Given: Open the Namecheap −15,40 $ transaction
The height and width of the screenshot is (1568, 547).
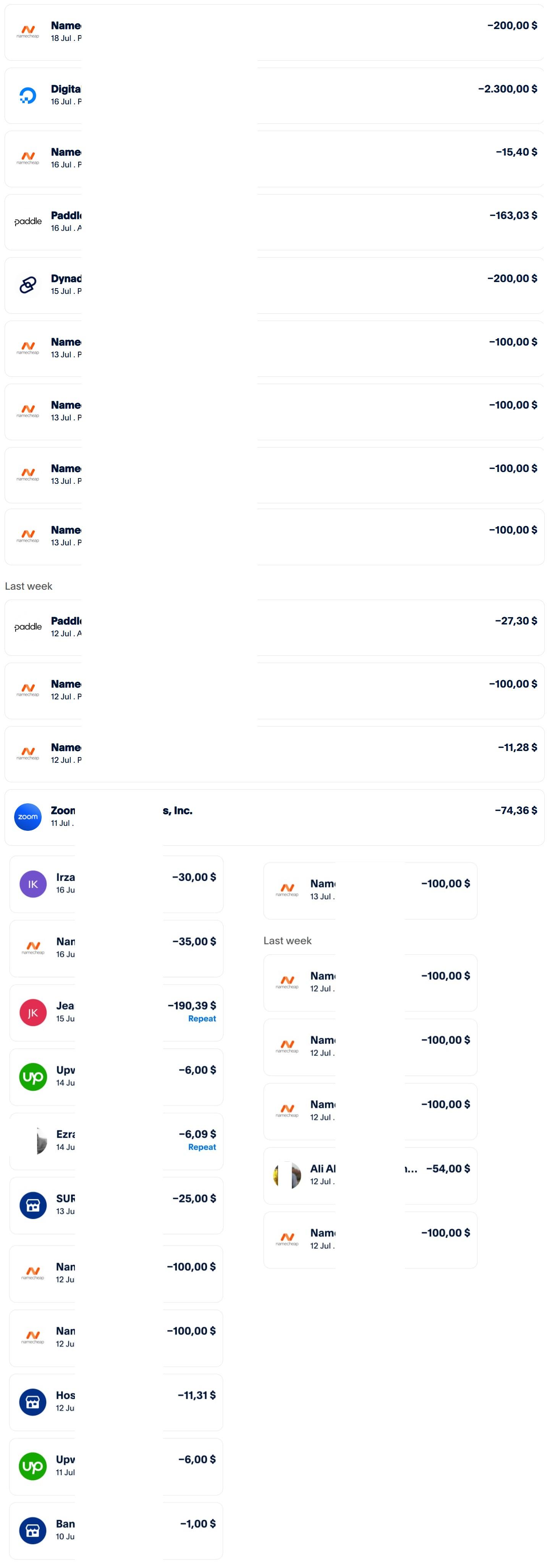Looking at the screenshot, I should [274, 159].
